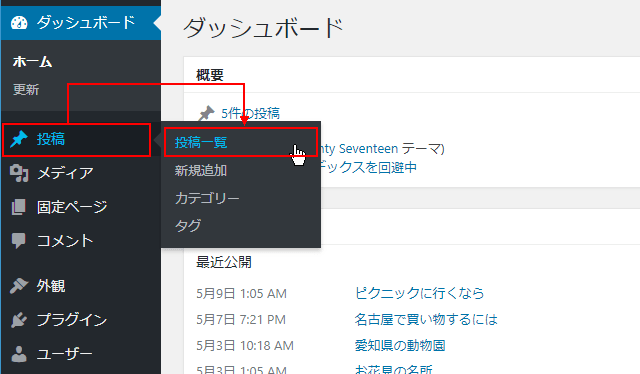This screenshot has width=640, height=374.
Task: Open タグ from the posts submenu
Action: [188, 225]
